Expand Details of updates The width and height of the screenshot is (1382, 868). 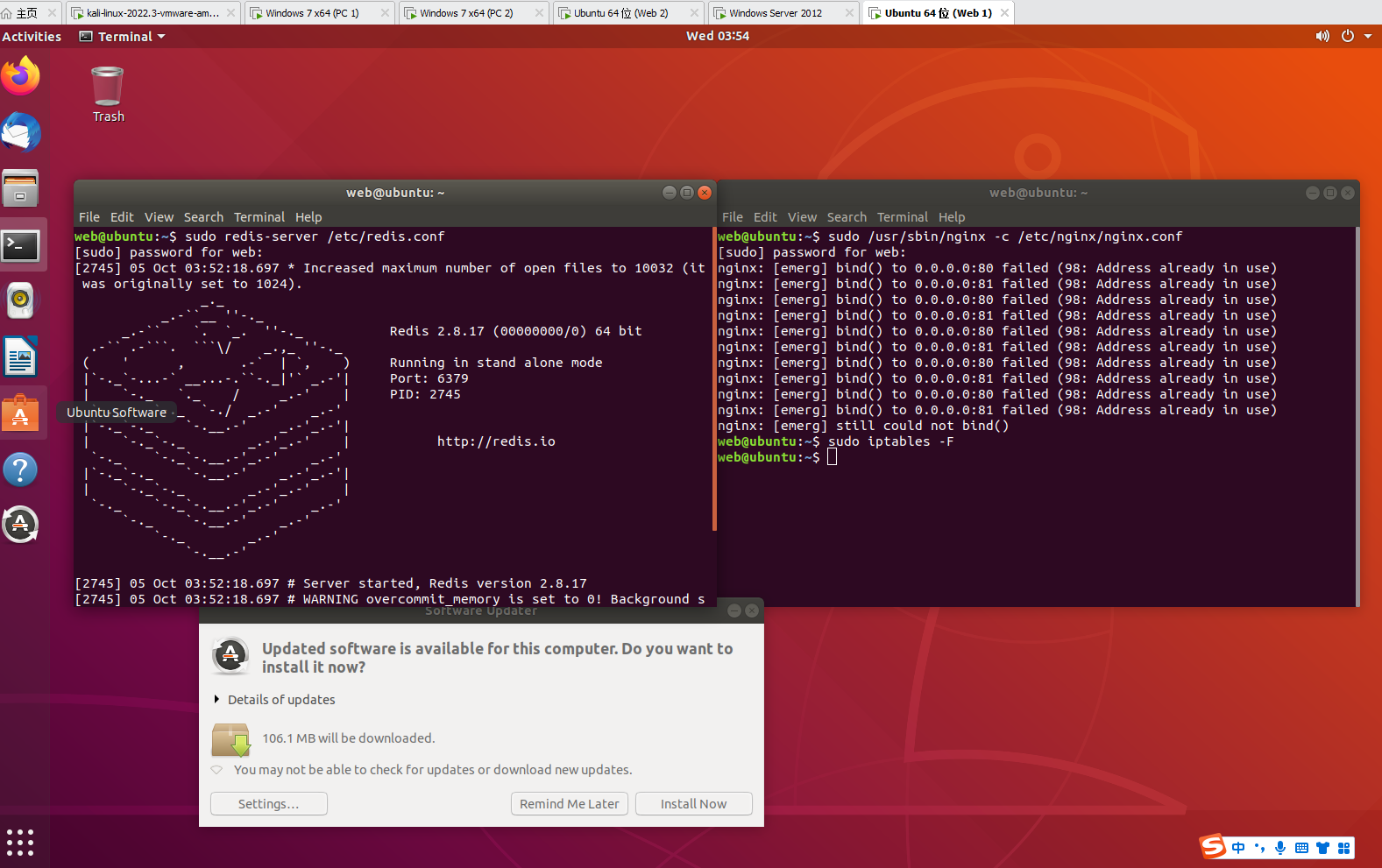click(x=274, y=700)
